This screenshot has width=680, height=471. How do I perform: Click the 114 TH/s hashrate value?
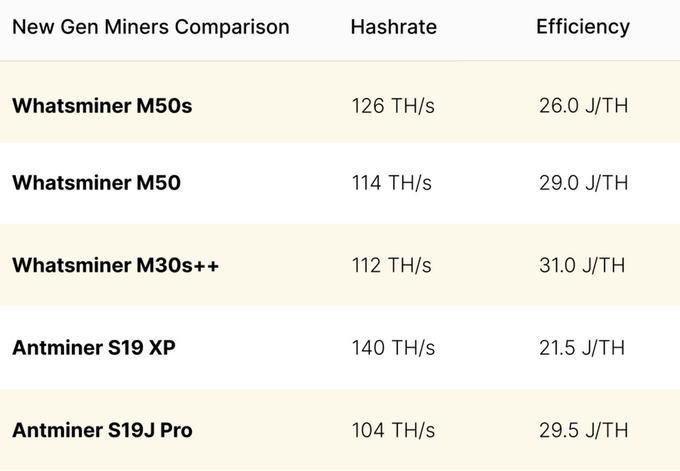point(392,183)
